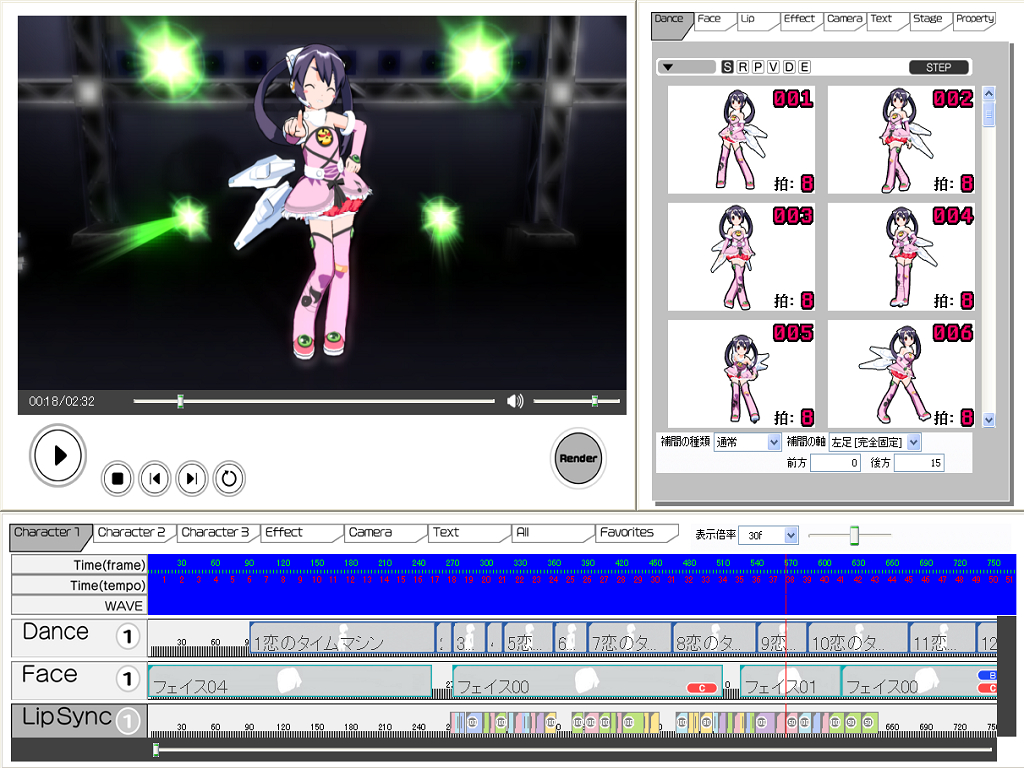Viewport: 1024px width, 768px height.
Task: Click the loop/repeat playback icon
Action: point(229,479)
